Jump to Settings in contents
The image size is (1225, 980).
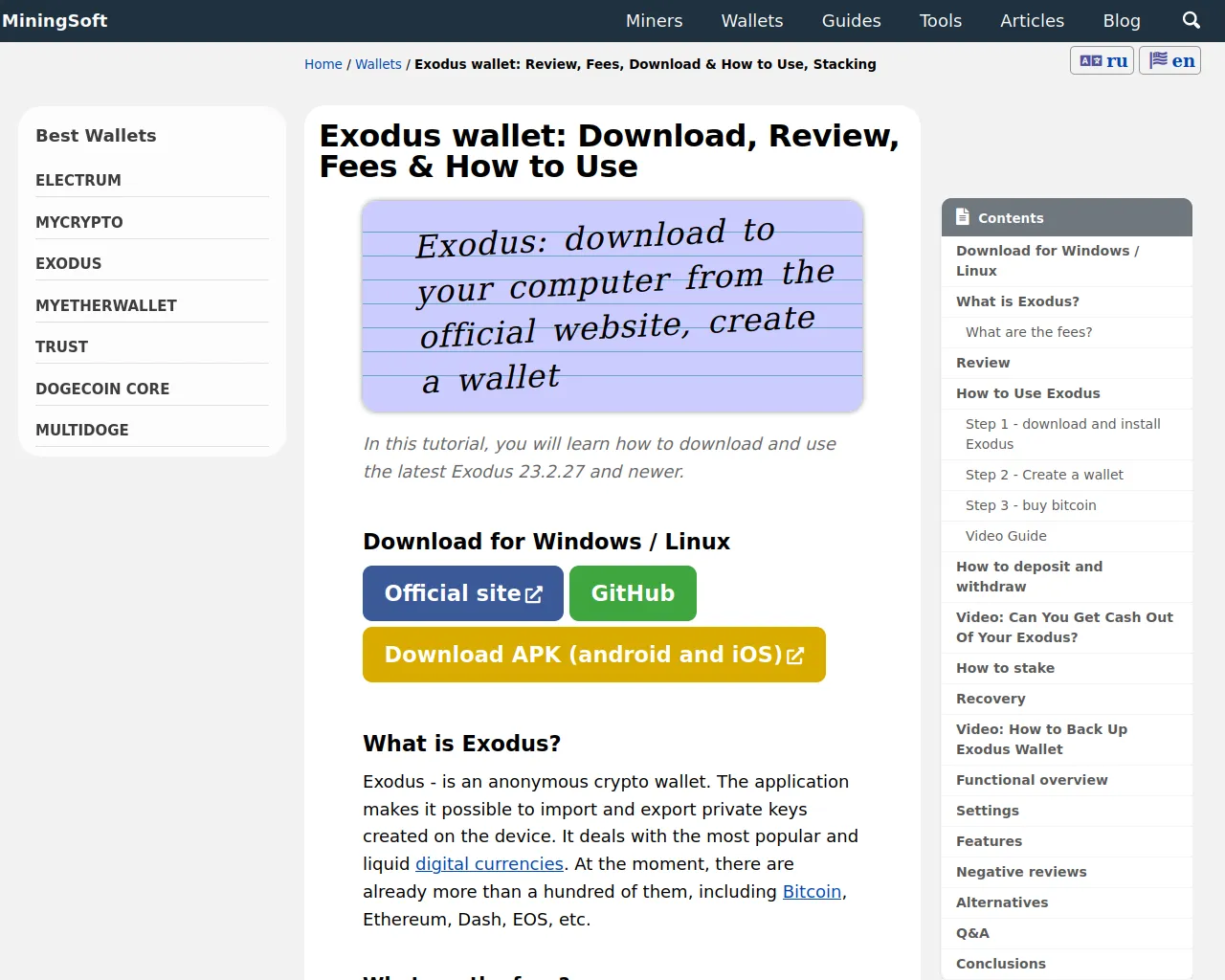click(1067, 811)
